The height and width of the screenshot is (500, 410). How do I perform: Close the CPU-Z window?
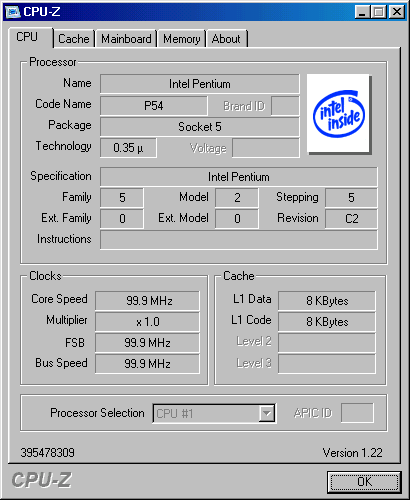pyautogui.click(x=397, y=12)
